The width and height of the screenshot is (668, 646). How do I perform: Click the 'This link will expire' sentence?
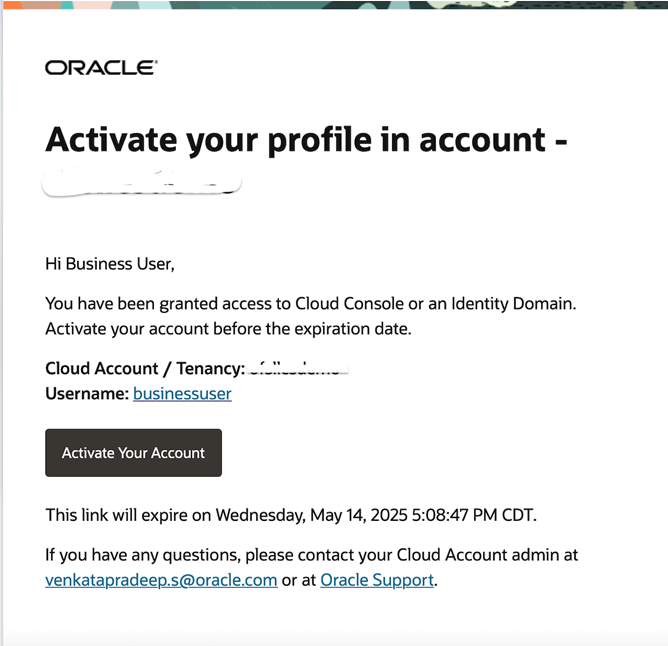(x=291, y=515)
